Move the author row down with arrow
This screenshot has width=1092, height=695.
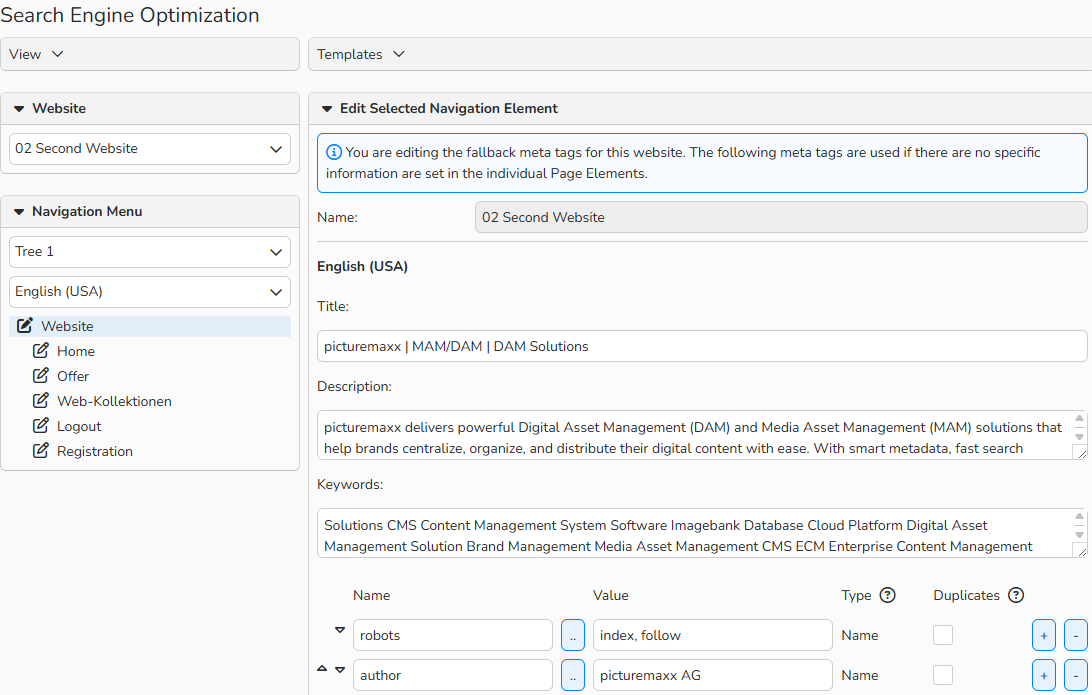340,669
